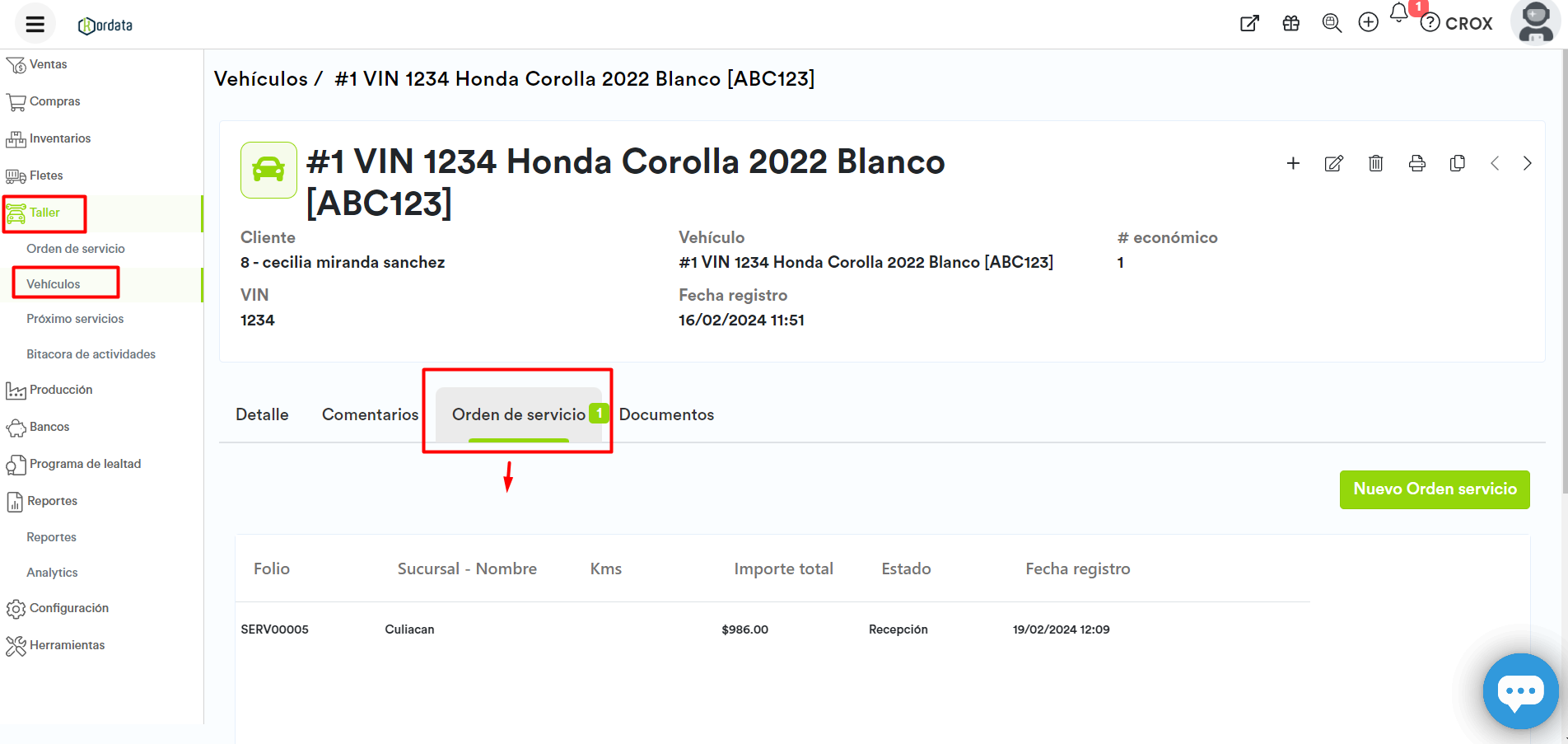Switch to the Documentos tab
This screenshot has width=1568, height=744.
(666, 414)
